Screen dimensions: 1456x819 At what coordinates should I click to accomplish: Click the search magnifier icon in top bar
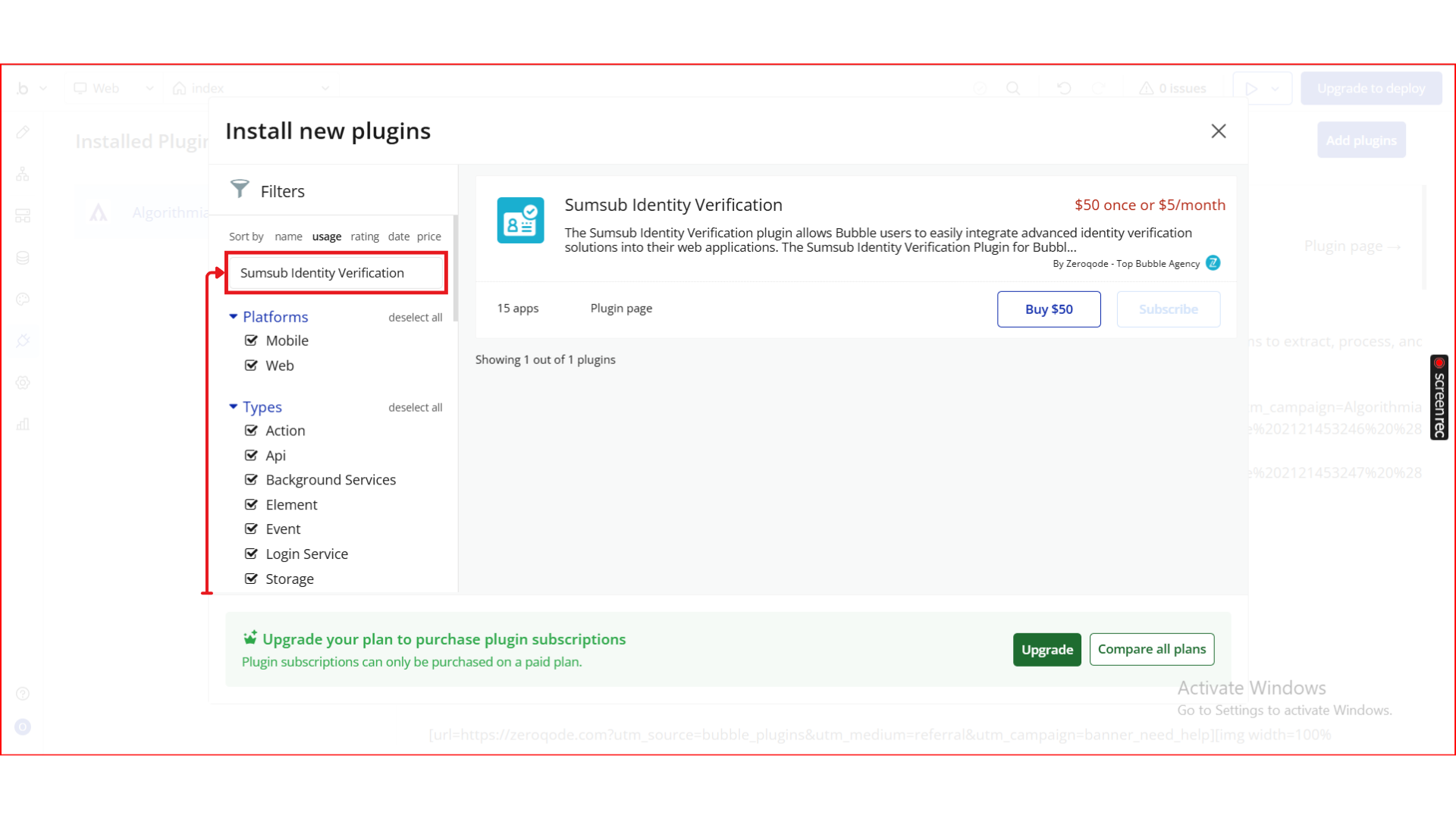1012,89
